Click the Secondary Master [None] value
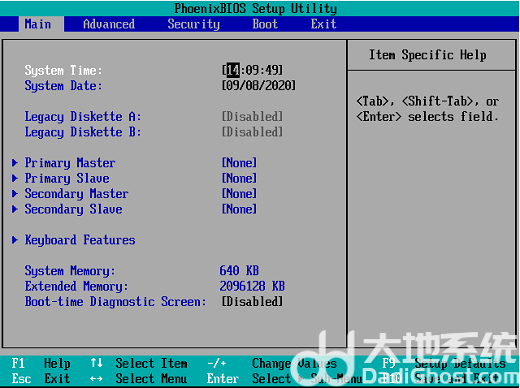The image size is (520, 388). (239, 194)
